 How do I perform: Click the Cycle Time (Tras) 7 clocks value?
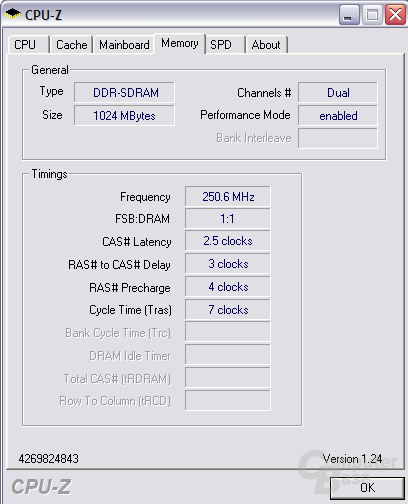click(x=228, y=310)
